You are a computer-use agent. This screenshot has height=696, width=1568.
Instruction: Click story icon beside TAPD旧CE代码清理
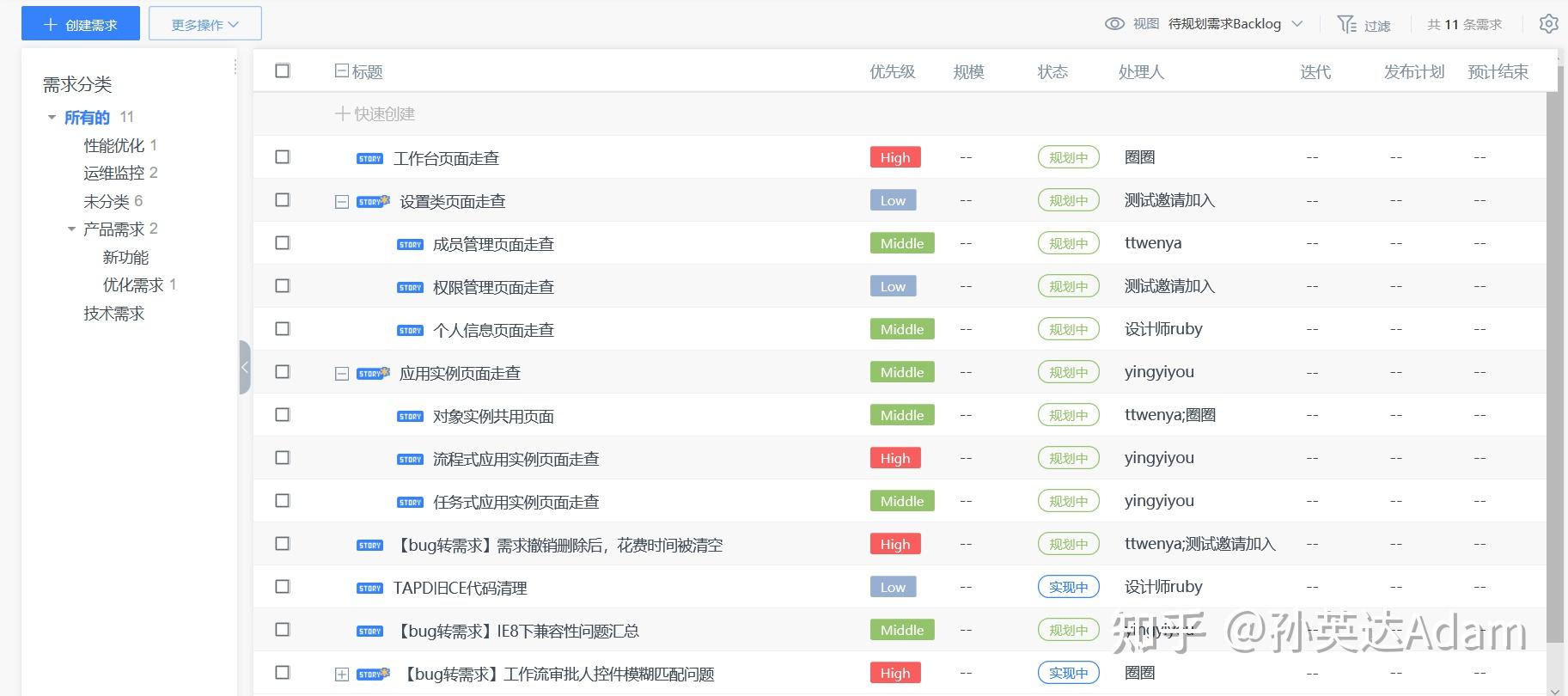369,588
